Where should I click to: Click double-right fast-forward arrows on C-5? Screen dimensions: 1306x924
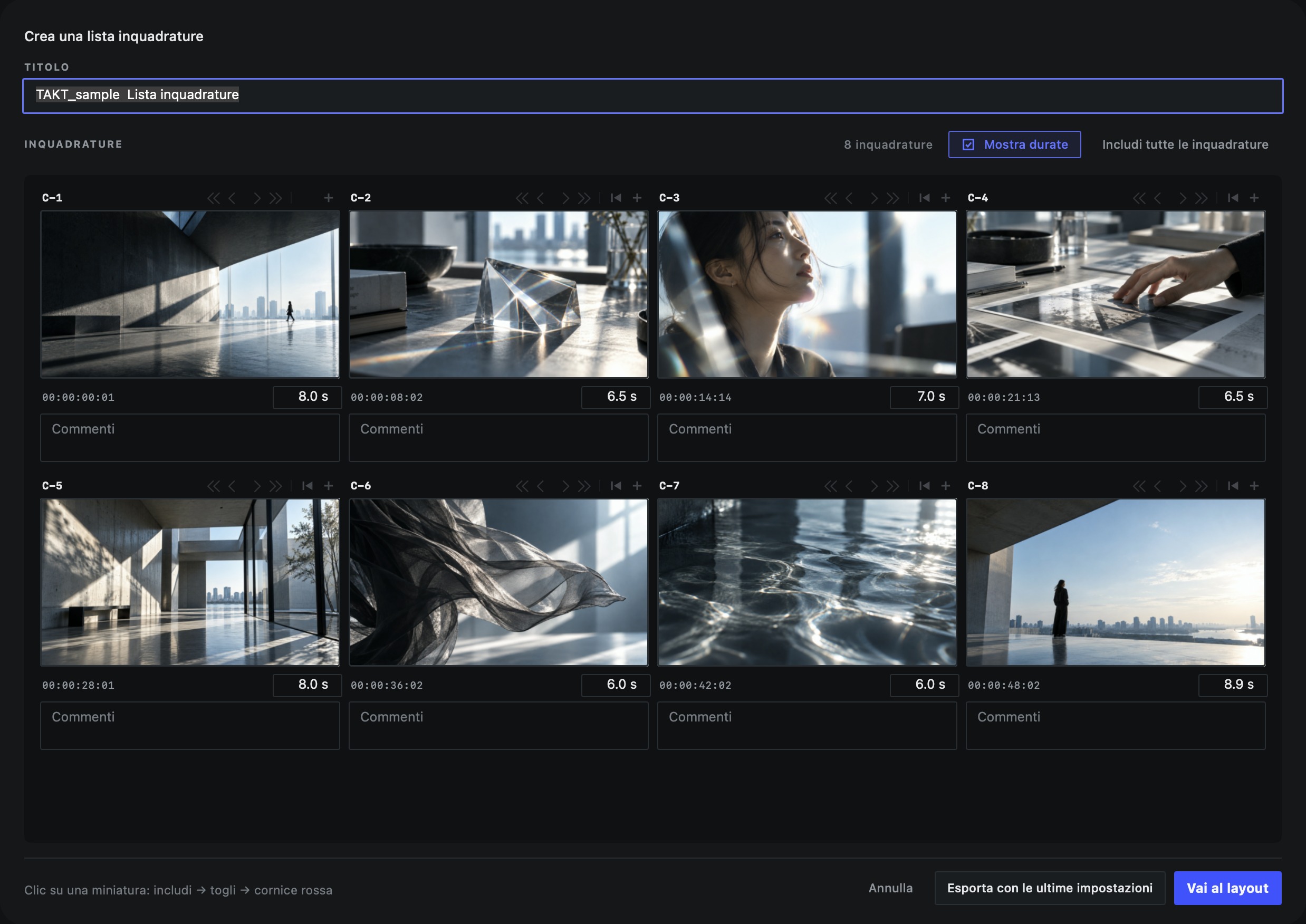(275, 486)
